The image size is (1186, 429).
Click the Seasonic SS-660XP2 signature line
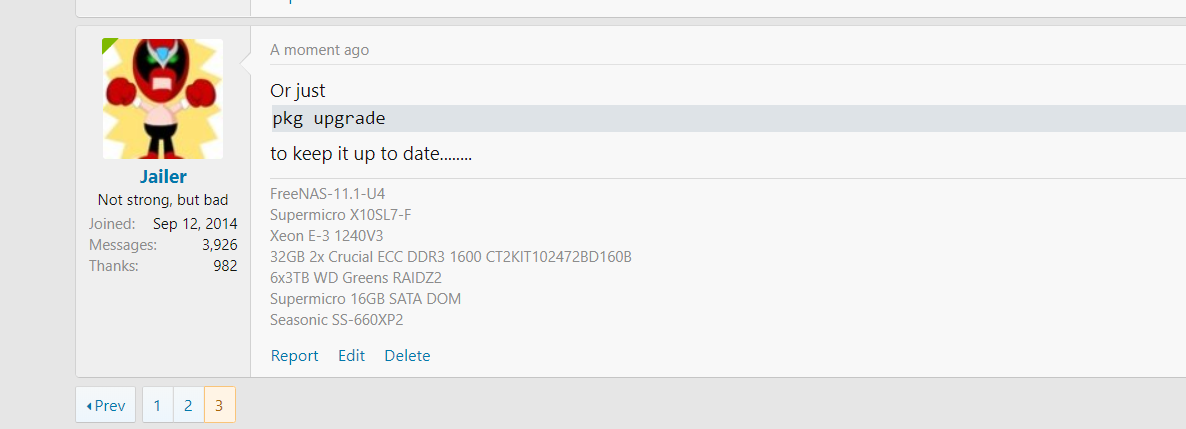tap(336, 320)
